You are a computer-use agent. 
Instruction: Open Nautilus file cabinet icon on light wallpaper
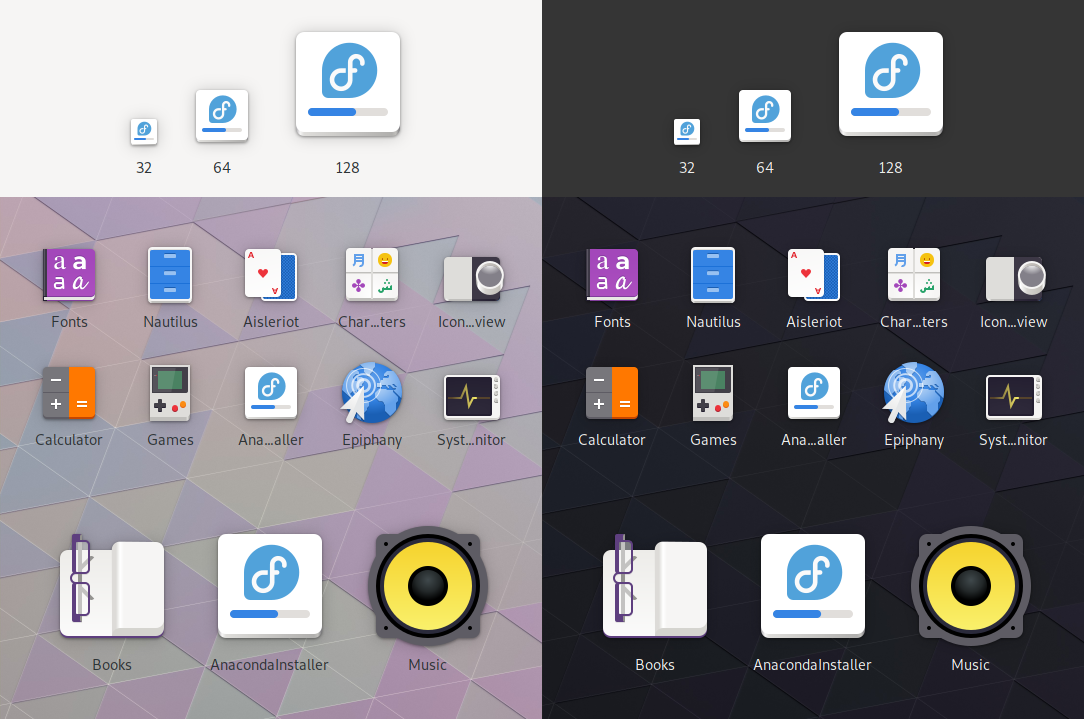(x=170, y=274)
